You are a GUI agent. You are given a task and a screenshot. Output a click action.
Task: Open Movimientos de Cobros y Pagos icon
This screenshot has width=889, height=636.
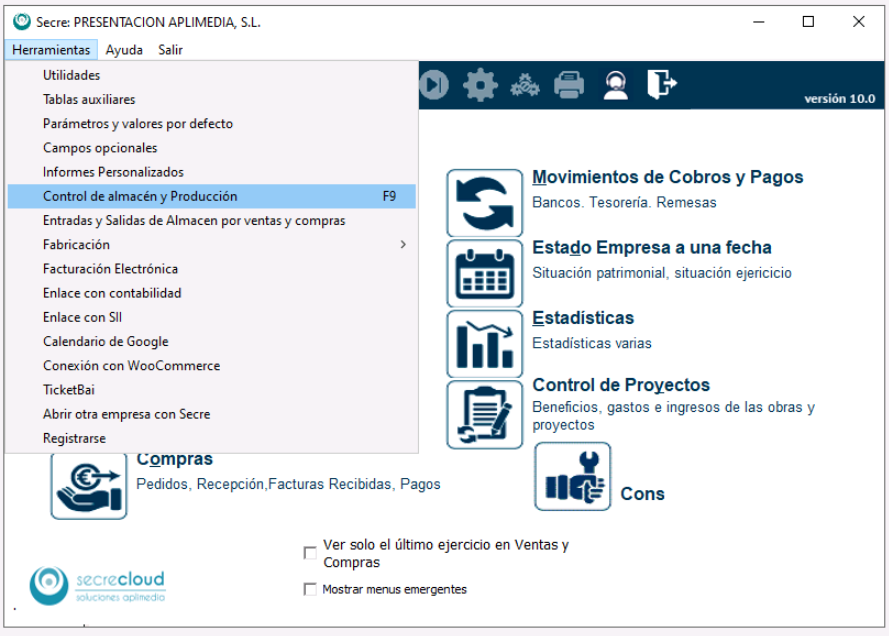485,203
